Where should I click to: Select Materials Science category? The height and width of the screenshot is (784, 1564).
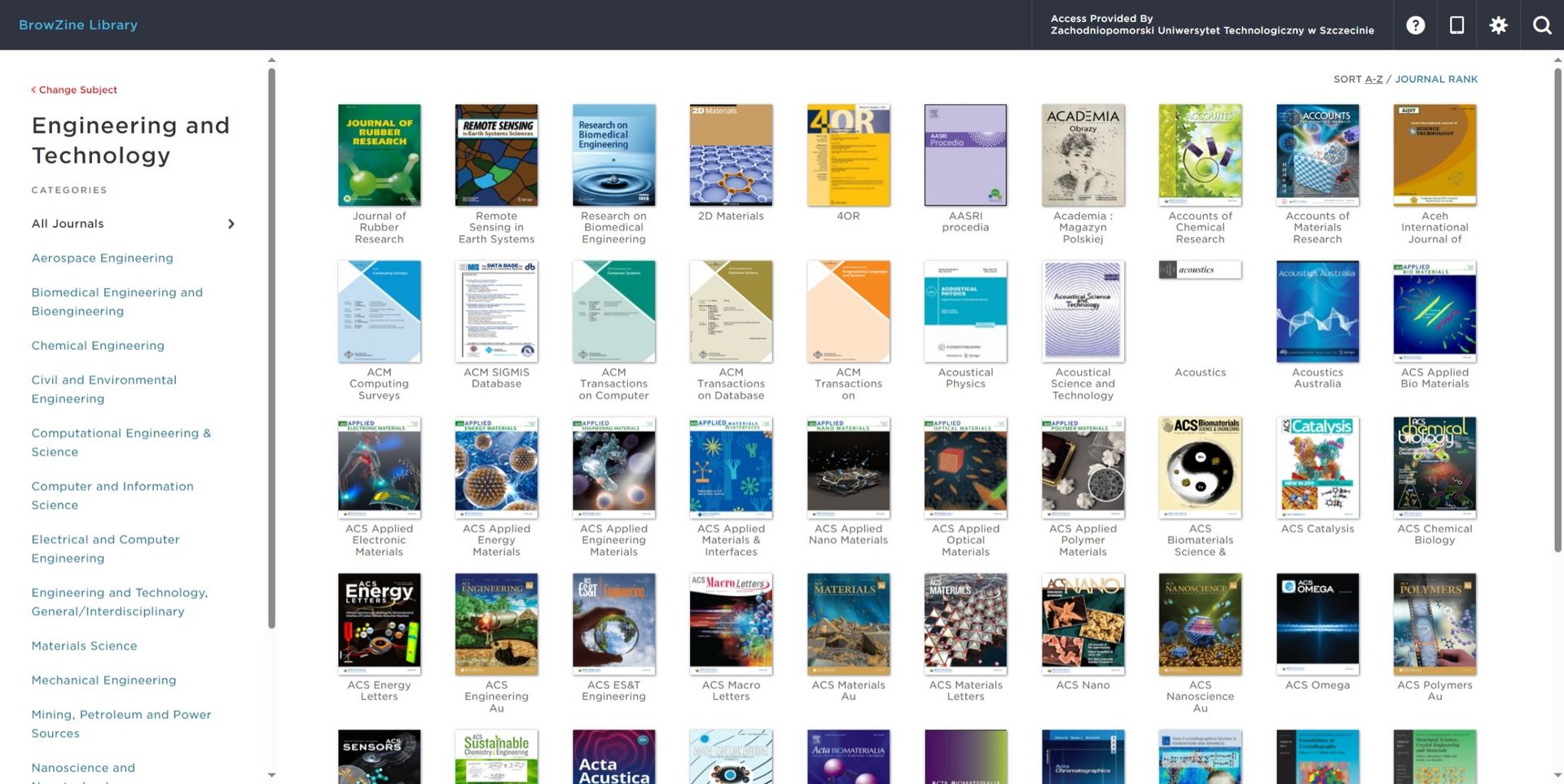[85, 646]
